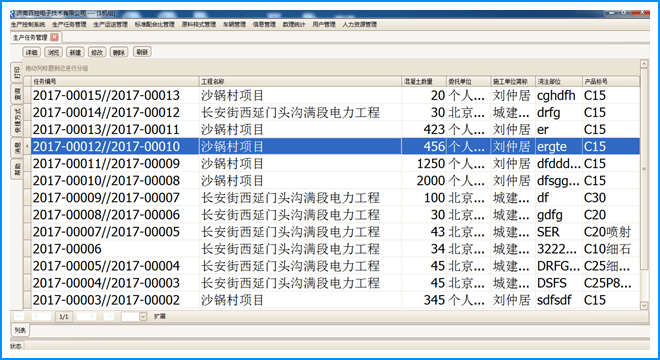660x360 pixels.
Task: Click the C10细石 product grade cell
Action: (x=611, y=249)
